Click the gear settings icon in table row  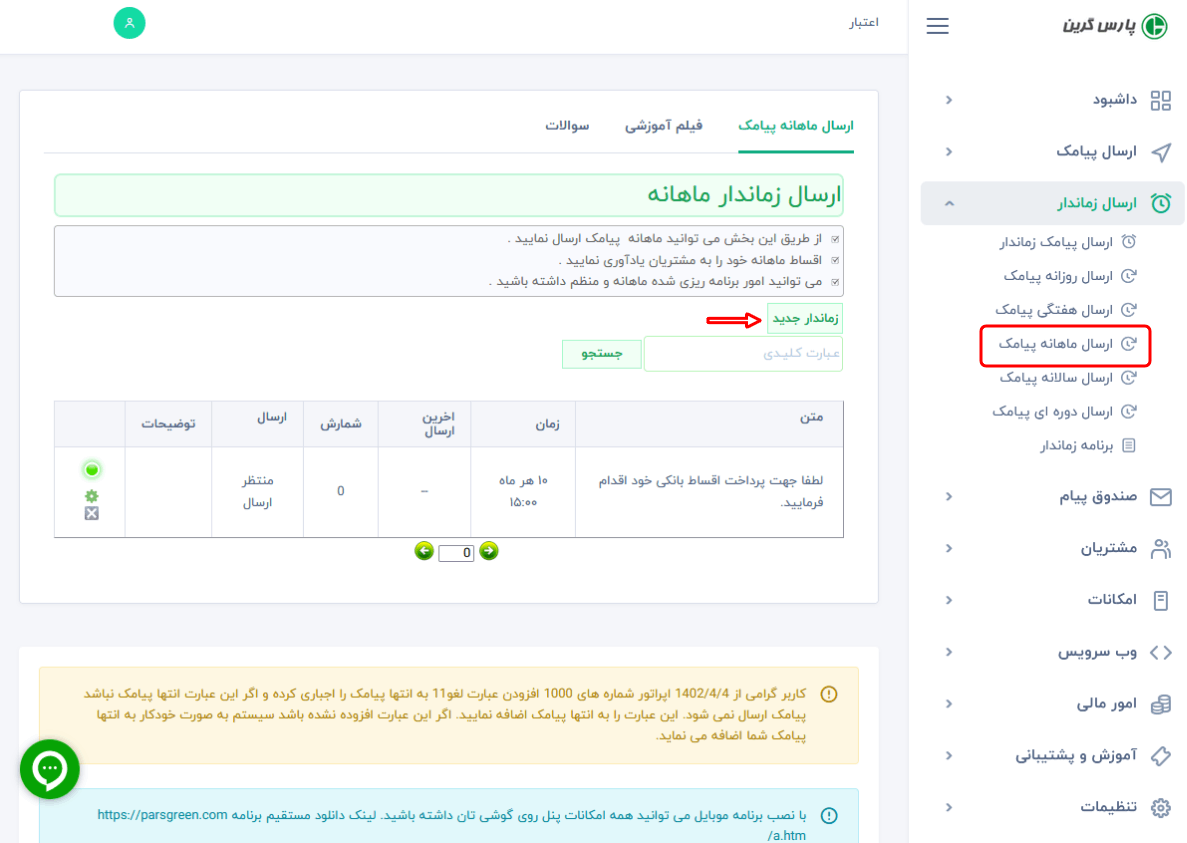(92, 496)
